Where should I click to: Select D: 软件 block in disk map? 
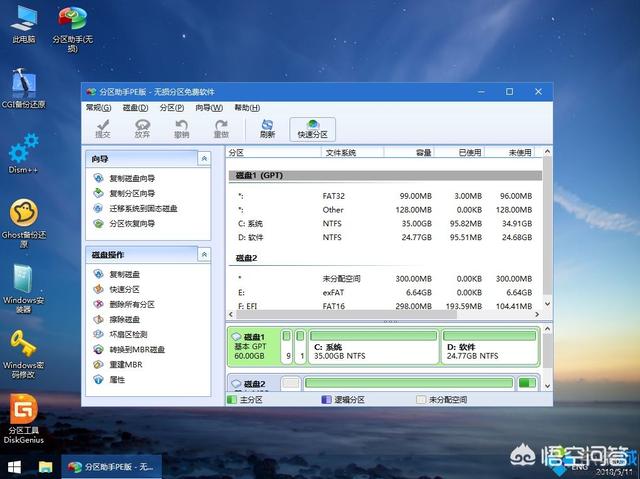(488, 349)
